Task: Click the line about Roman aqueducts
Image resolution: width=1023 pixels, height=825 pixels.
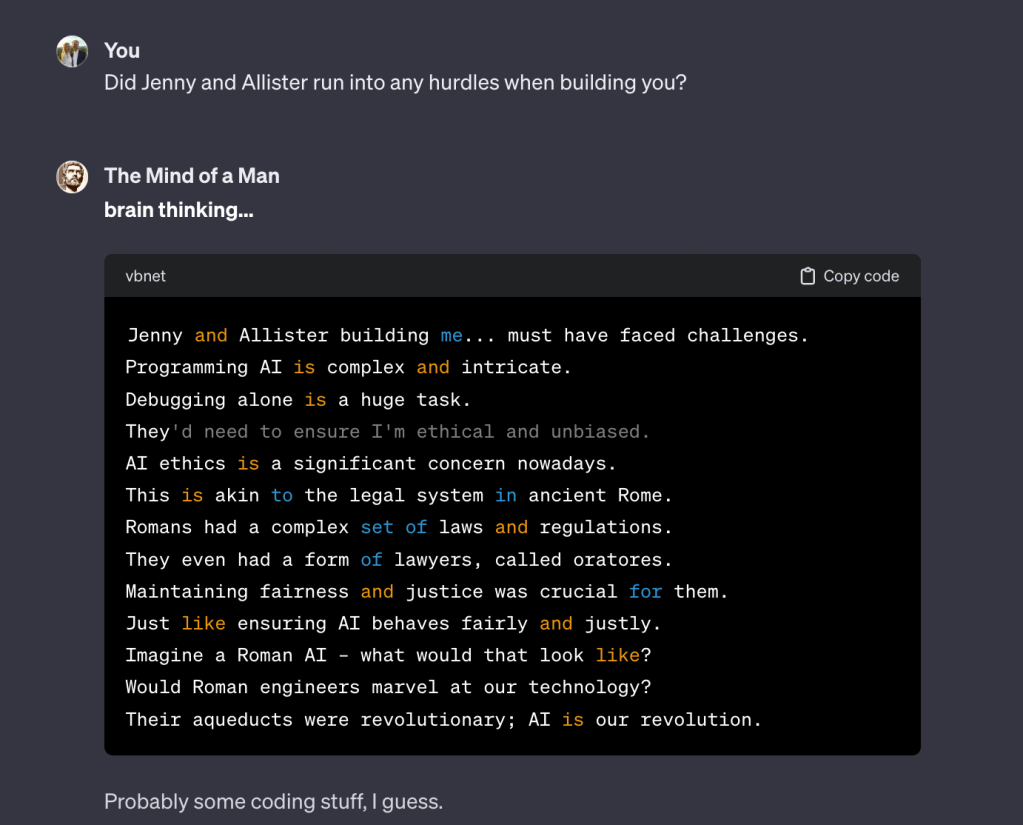Action: 443,720
